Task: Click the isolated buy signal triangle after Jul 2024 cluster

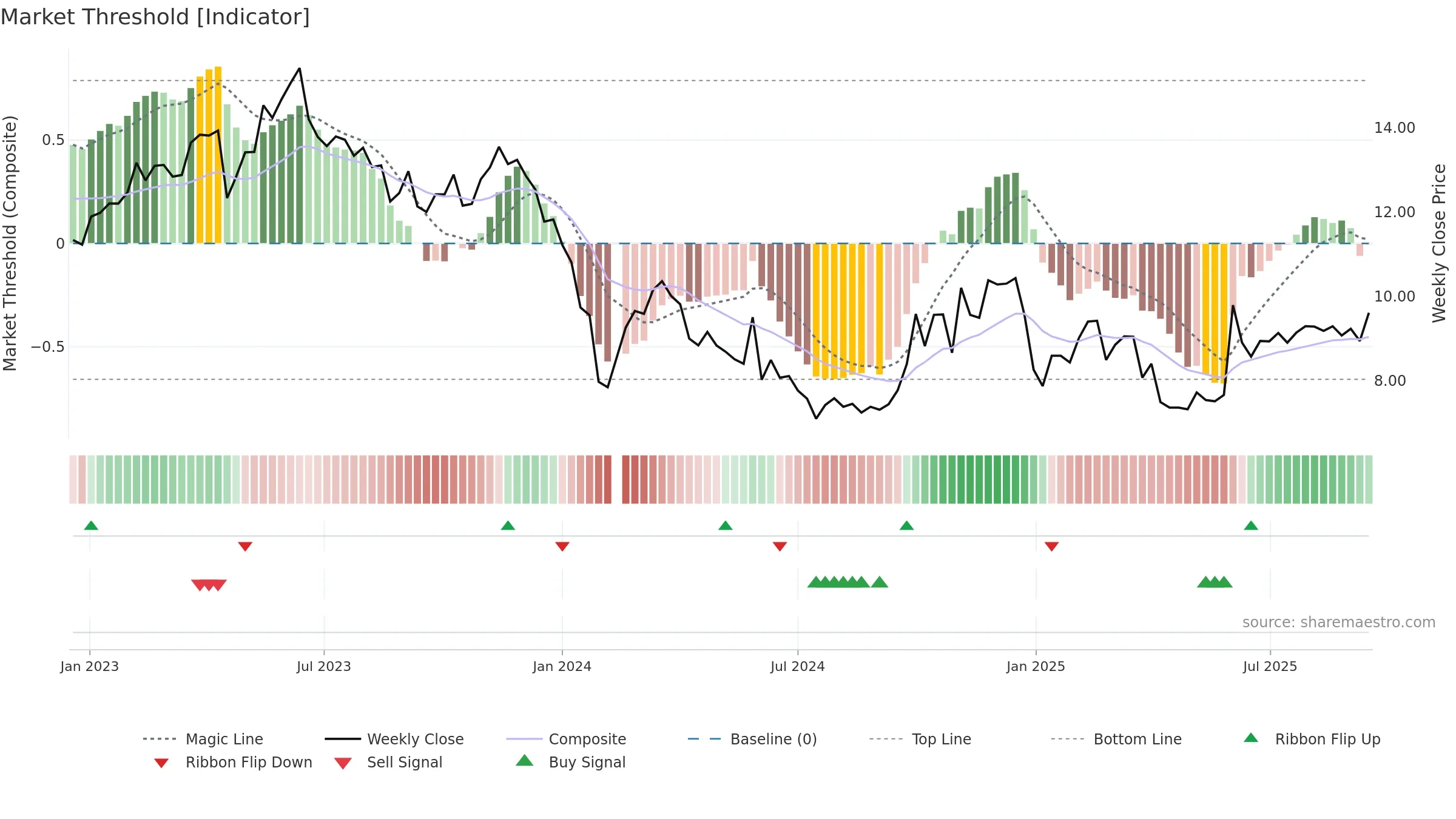Action: (880, 582)
